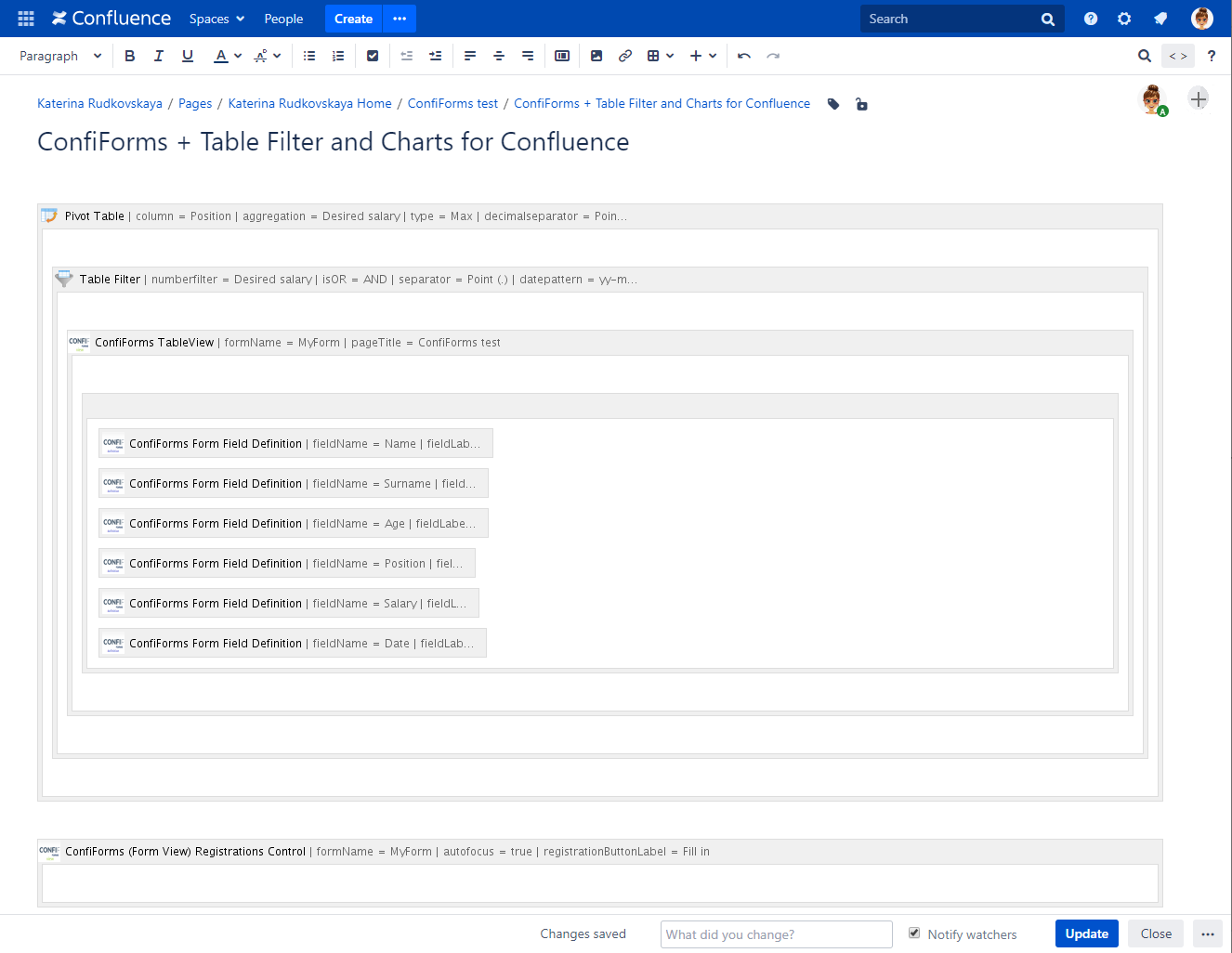This screenshot has height=953, width=1232.
Task: Uncheck the Notify watchers checkbox
Action: tap(914, 933)
